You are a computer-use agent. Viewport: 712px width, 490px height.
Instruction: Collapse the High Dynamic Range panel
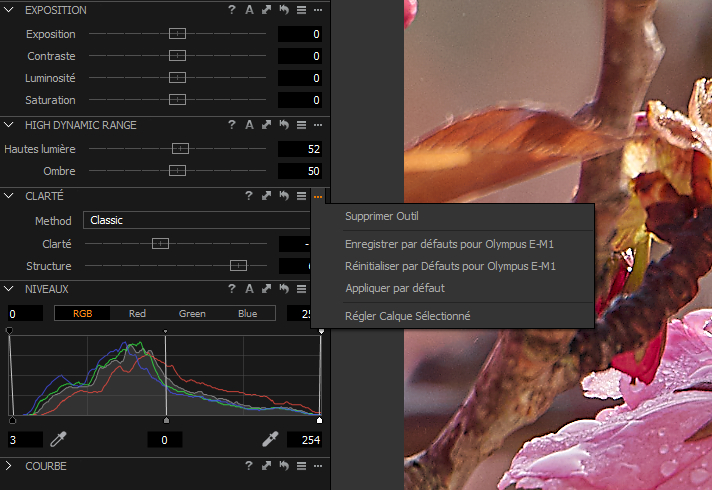point(9,124)
